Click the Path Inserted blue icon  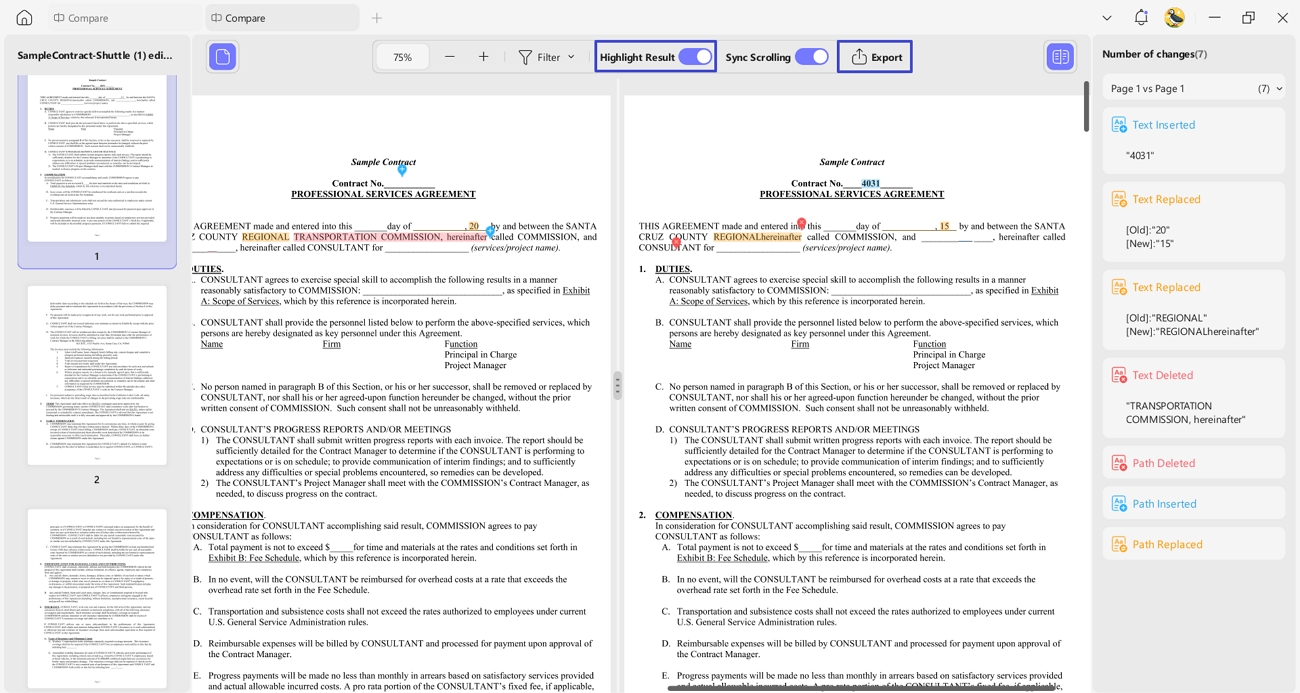point(1119,504)
